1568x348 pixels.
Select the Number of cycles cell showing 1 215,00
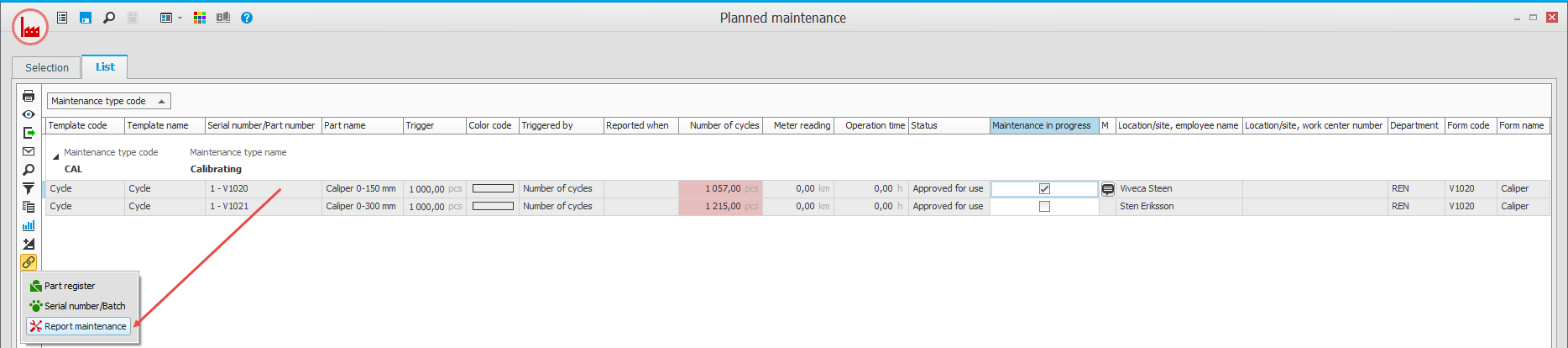(x=720, y=207)
